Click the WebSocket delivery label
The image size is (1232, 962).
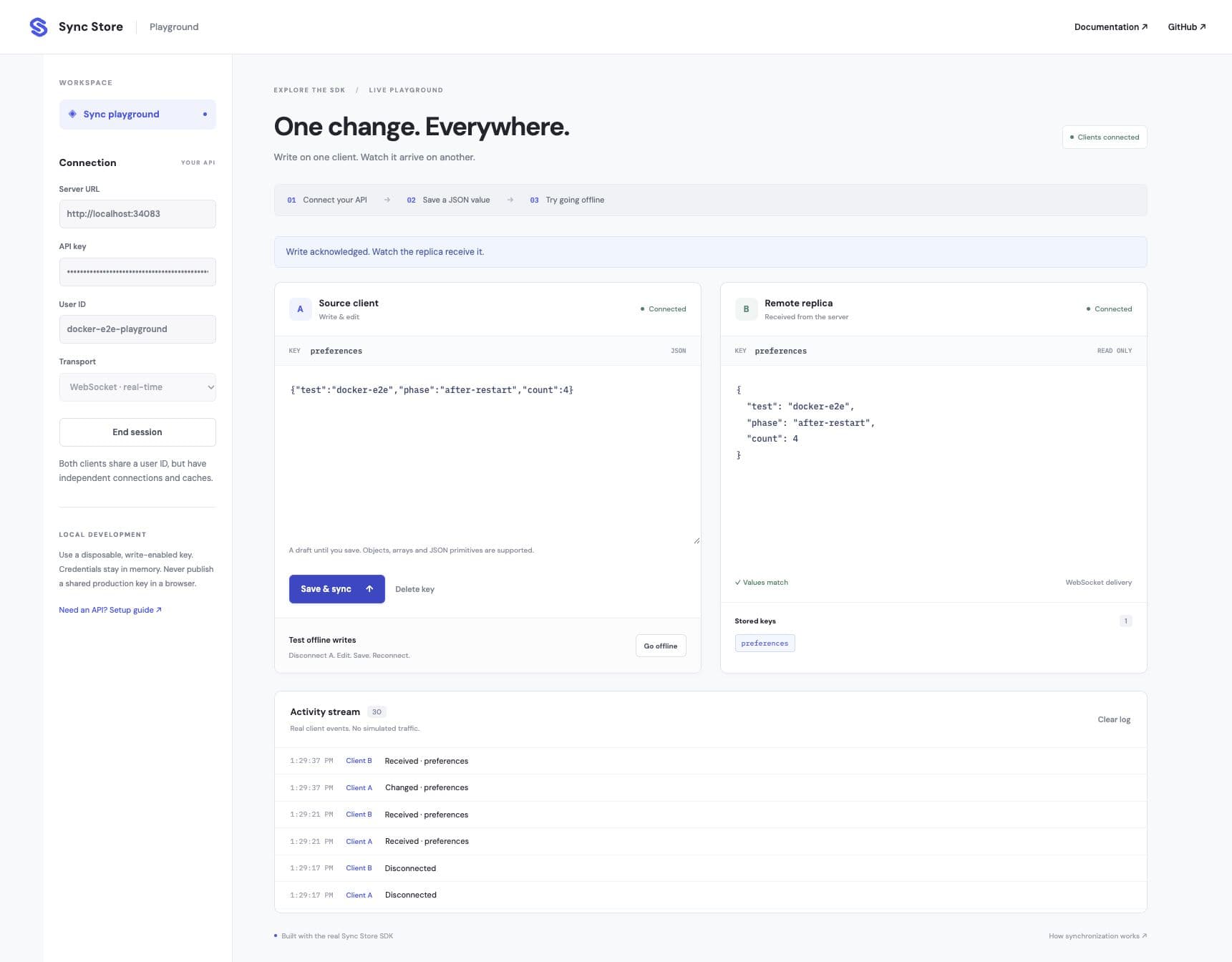pyautogui.click(x=1099, y=583)
